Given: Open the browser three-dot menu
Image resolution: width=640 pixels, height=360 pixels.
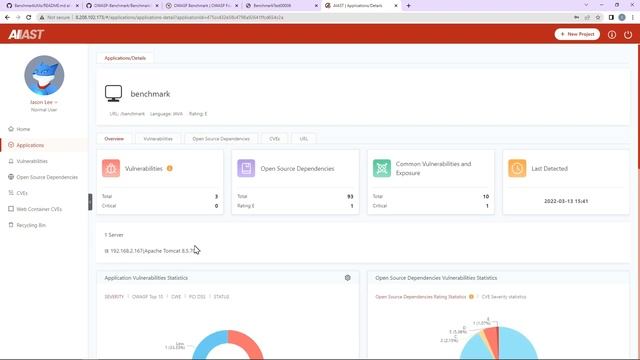Looking at the screenshot, I should (x=633, y=18).
